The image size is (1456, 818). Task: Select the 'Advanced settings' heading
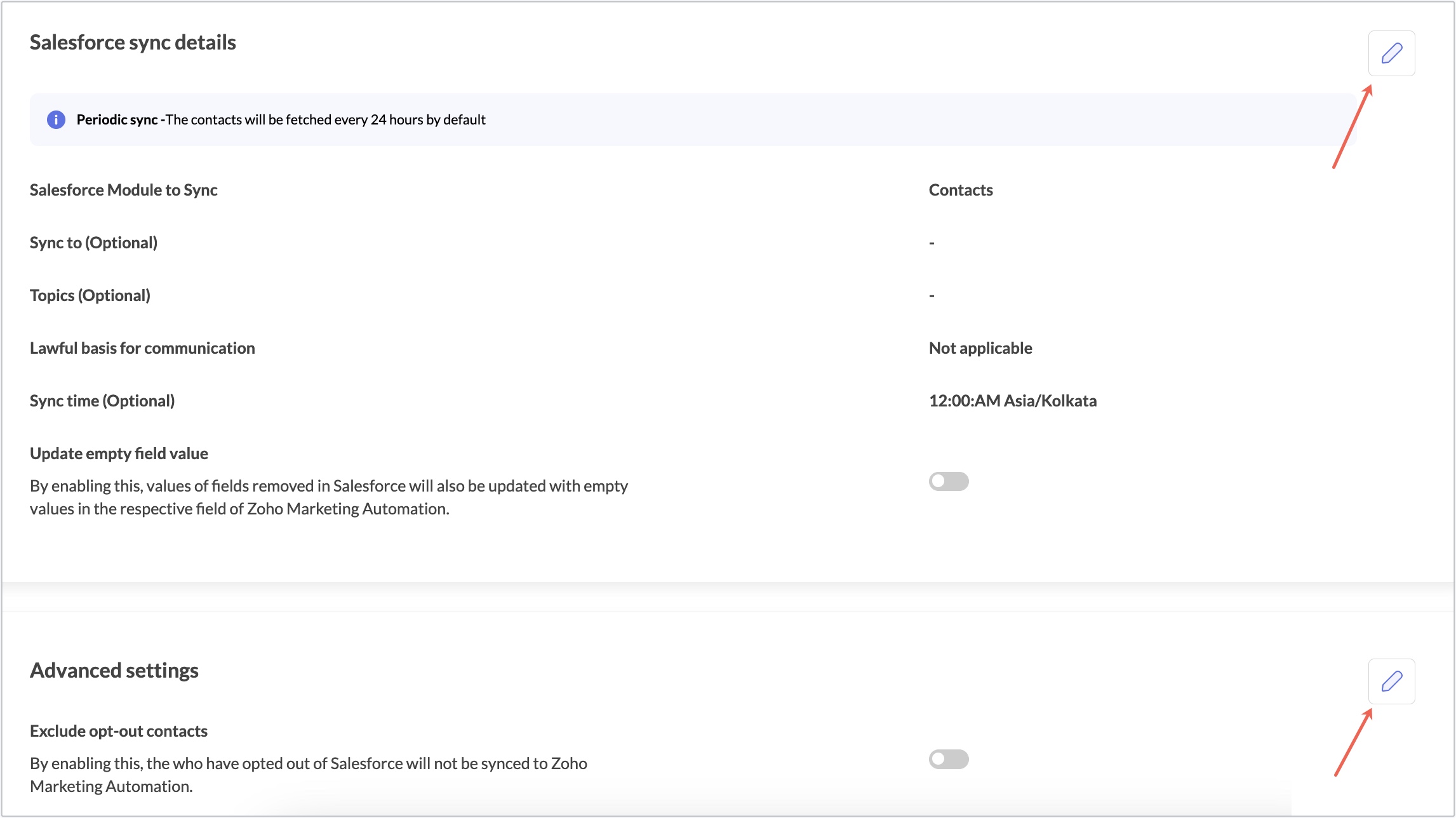(x=114, y=671)
